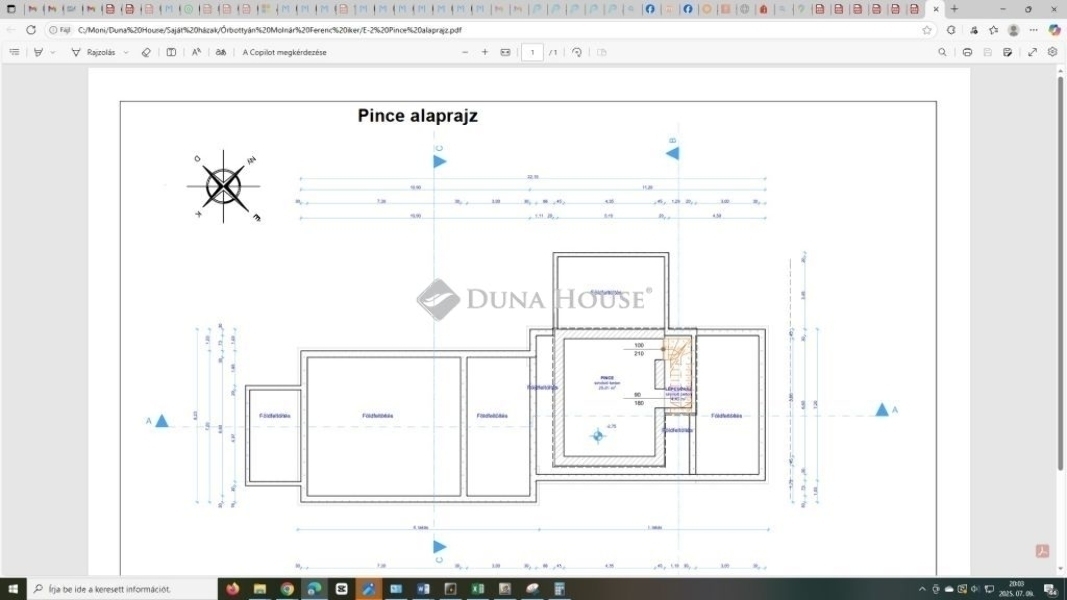This screenshot has width=1067, height=600.
Task: Show hidden system tray icons
Action: click(x=922, y=589)
